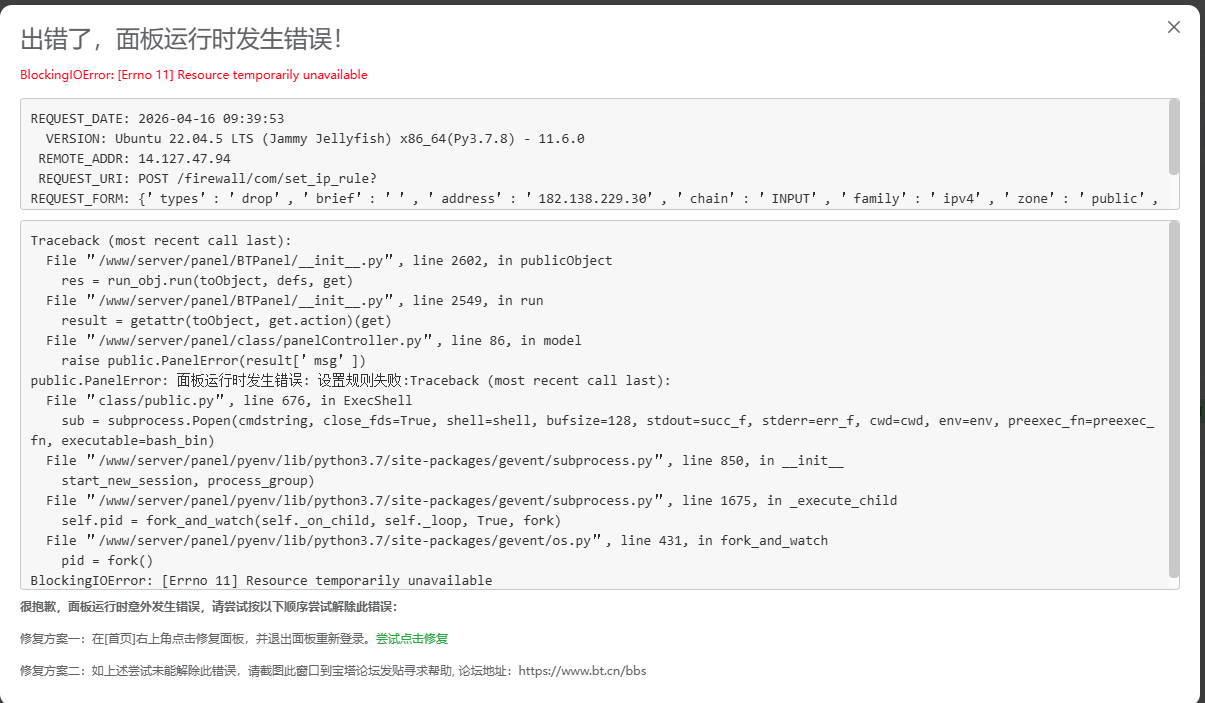The height and width of the screenshot is (703, 1205).
Task: Open the forum link https://www.bt.cn/bbs
Action: pyautogui.click(x=584, y=671)
